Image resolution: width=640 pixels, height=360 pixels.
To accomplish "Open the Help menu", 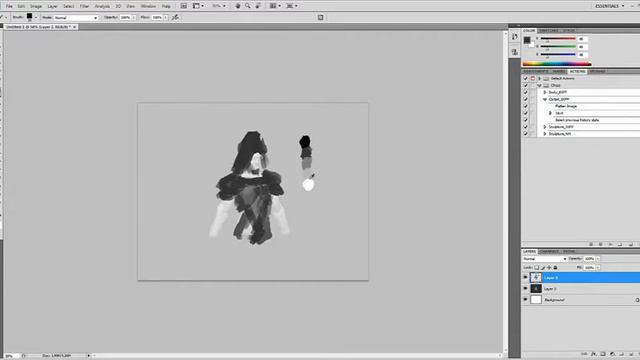I will coord(166,6).
